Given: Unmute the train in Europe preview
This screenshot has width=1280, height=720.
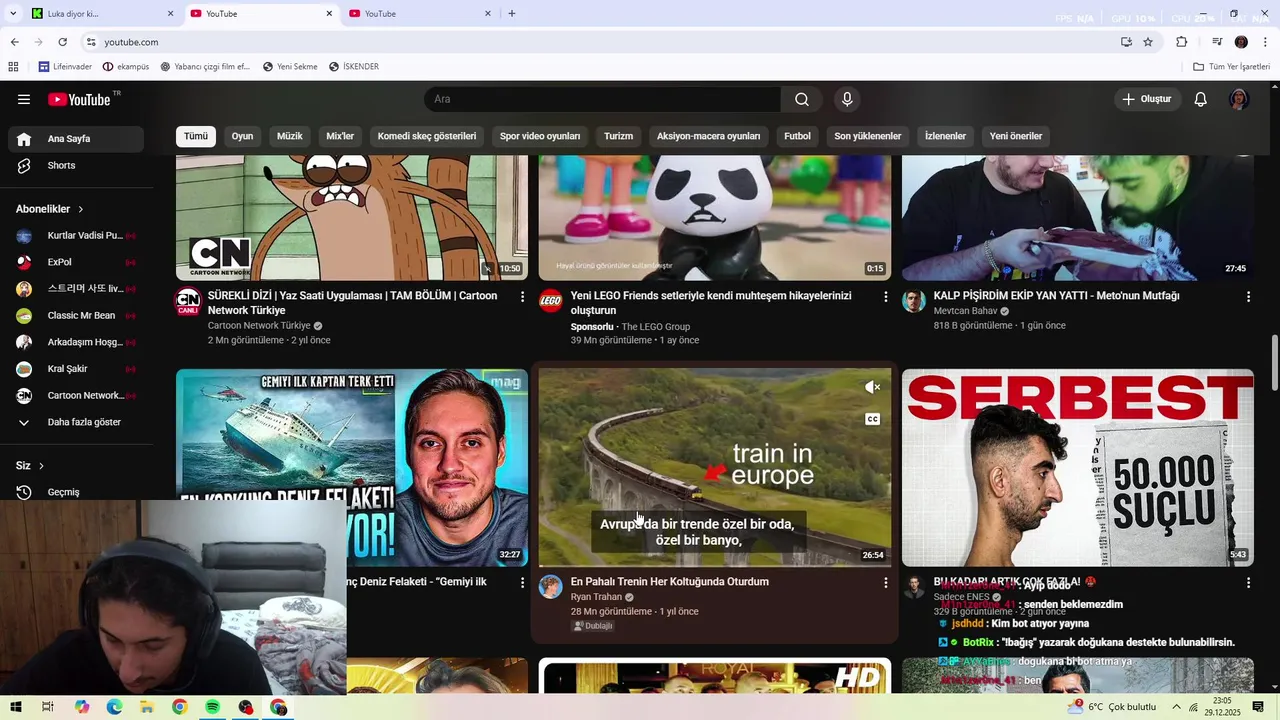Looking at the screenshot, I should tap(872, 387).
